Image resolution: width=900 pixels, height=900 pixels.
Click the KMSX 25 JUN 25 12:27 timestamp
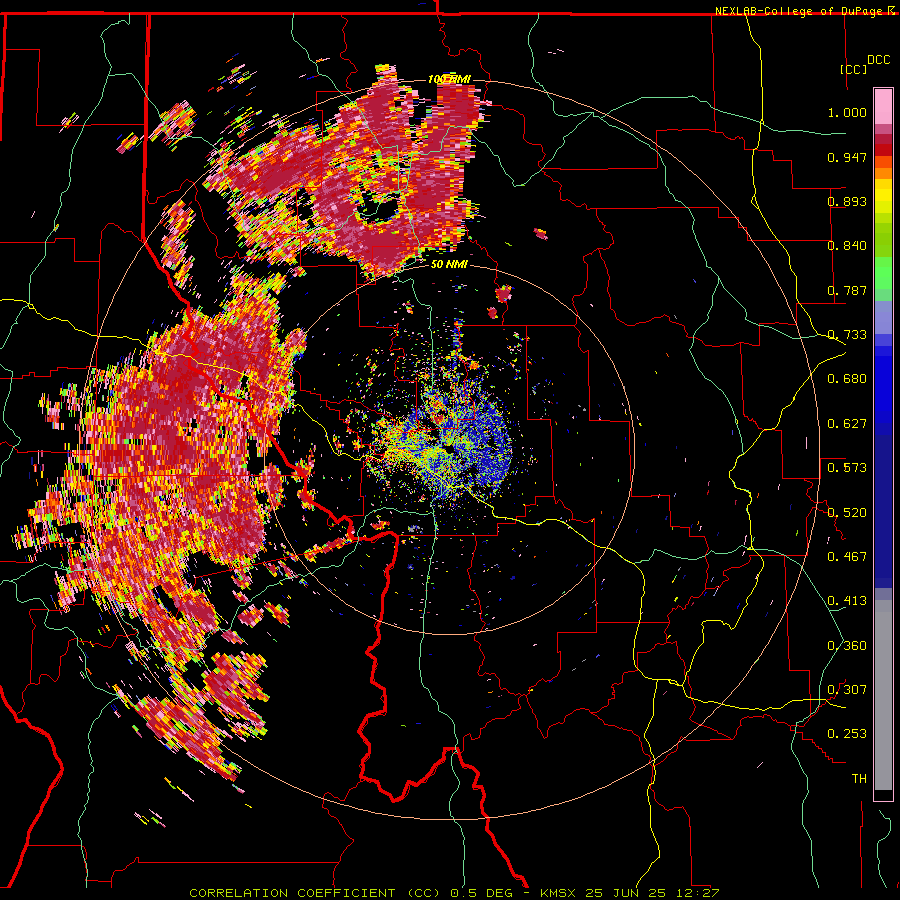pos(630,893)
